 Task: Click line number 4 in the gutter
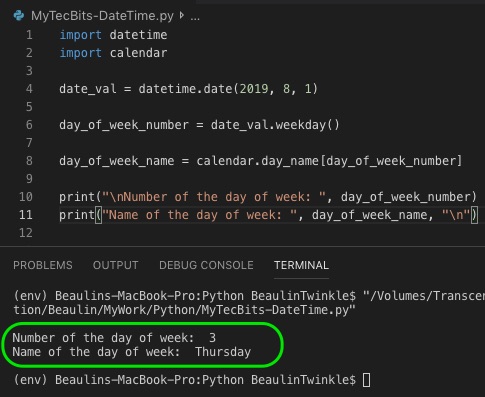[x=29, y=89]
